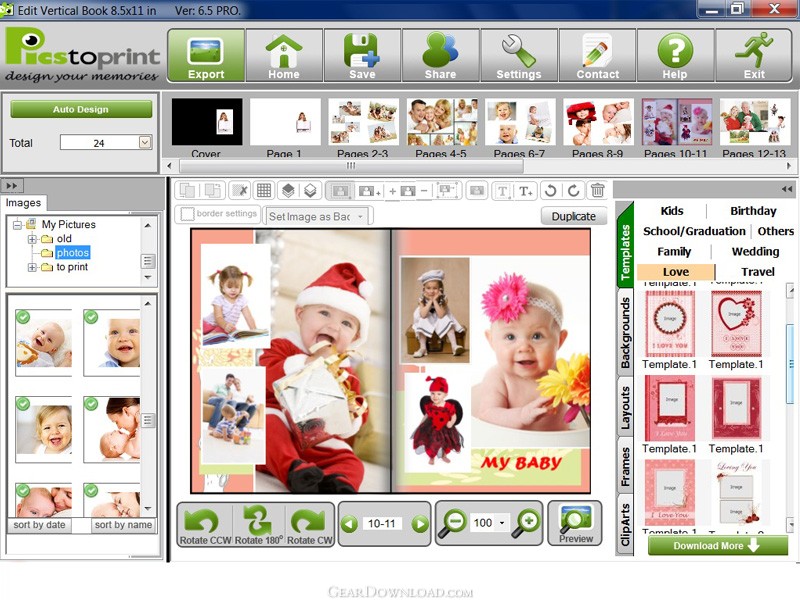Open the Cover page thumbnail
This screenshot has height=600, width=800.
click(207, 123)
